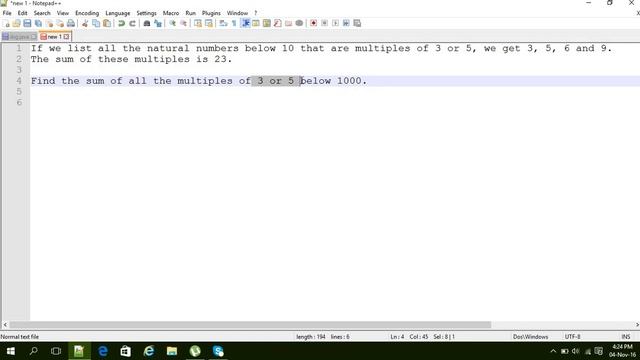Open the Macro menu

pyautogui.click(x=171, y=13)
